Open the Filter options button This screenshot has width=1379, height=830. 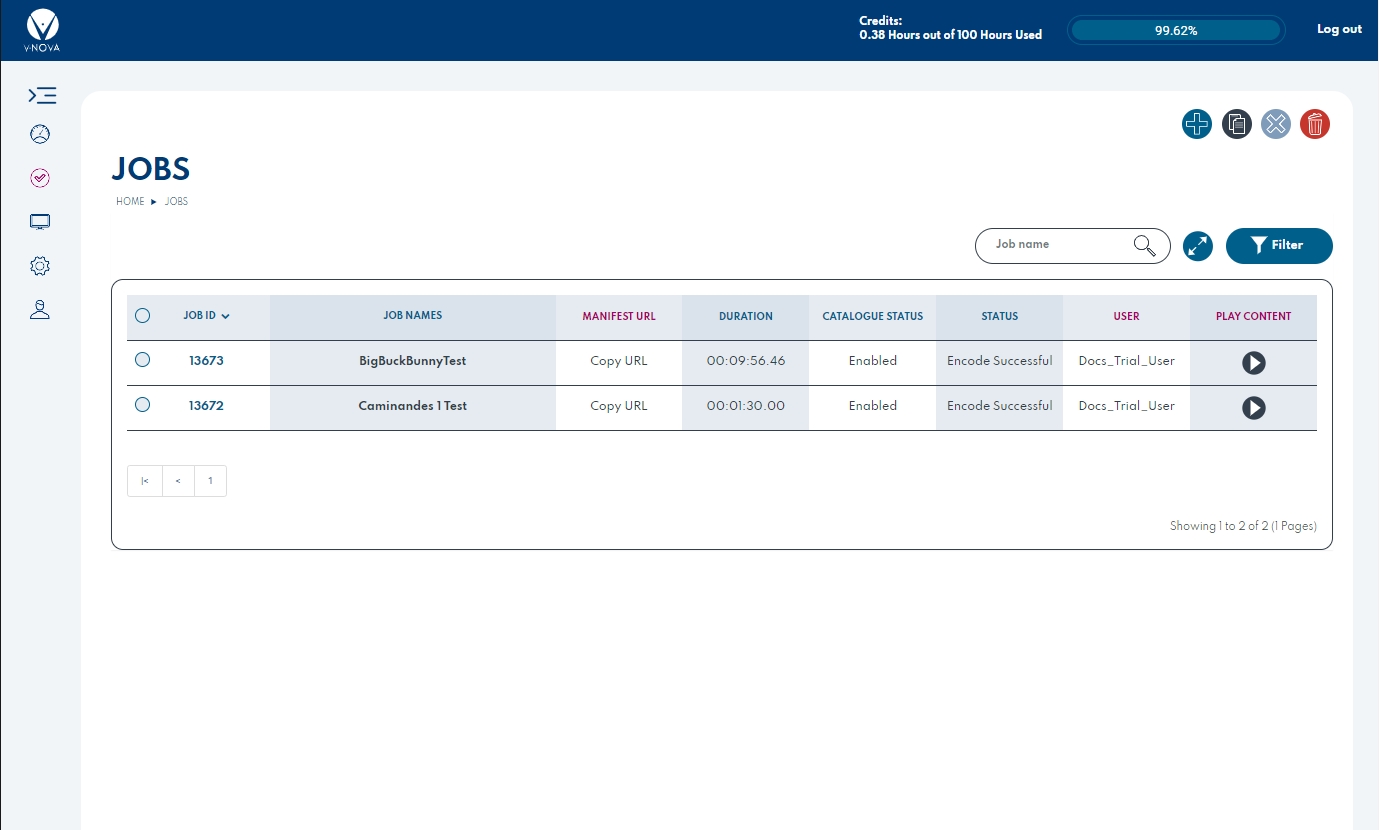(1278, 246)
